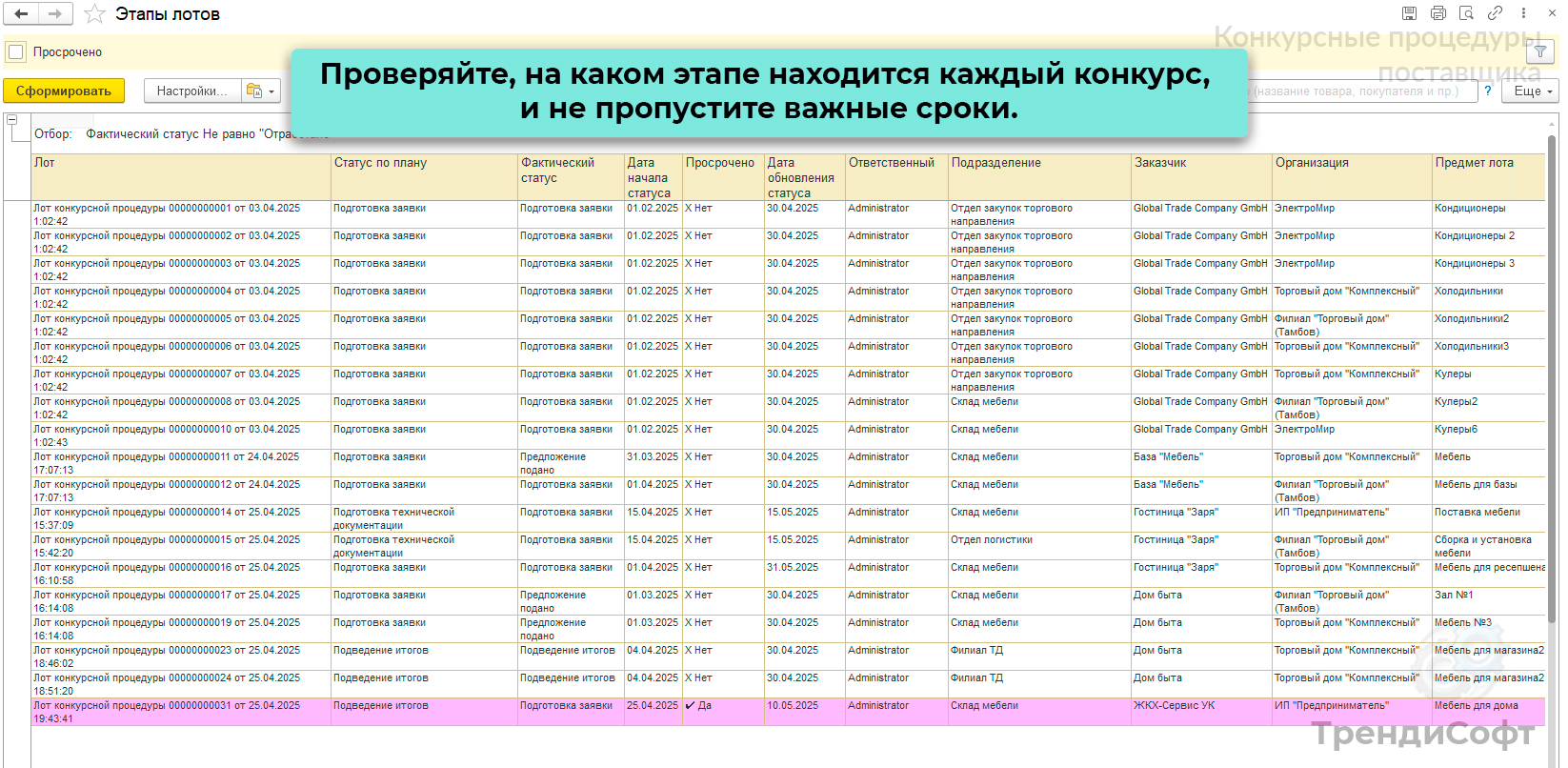
Task: Click the Зал №1 subject cell
Action: (1488, 601)
